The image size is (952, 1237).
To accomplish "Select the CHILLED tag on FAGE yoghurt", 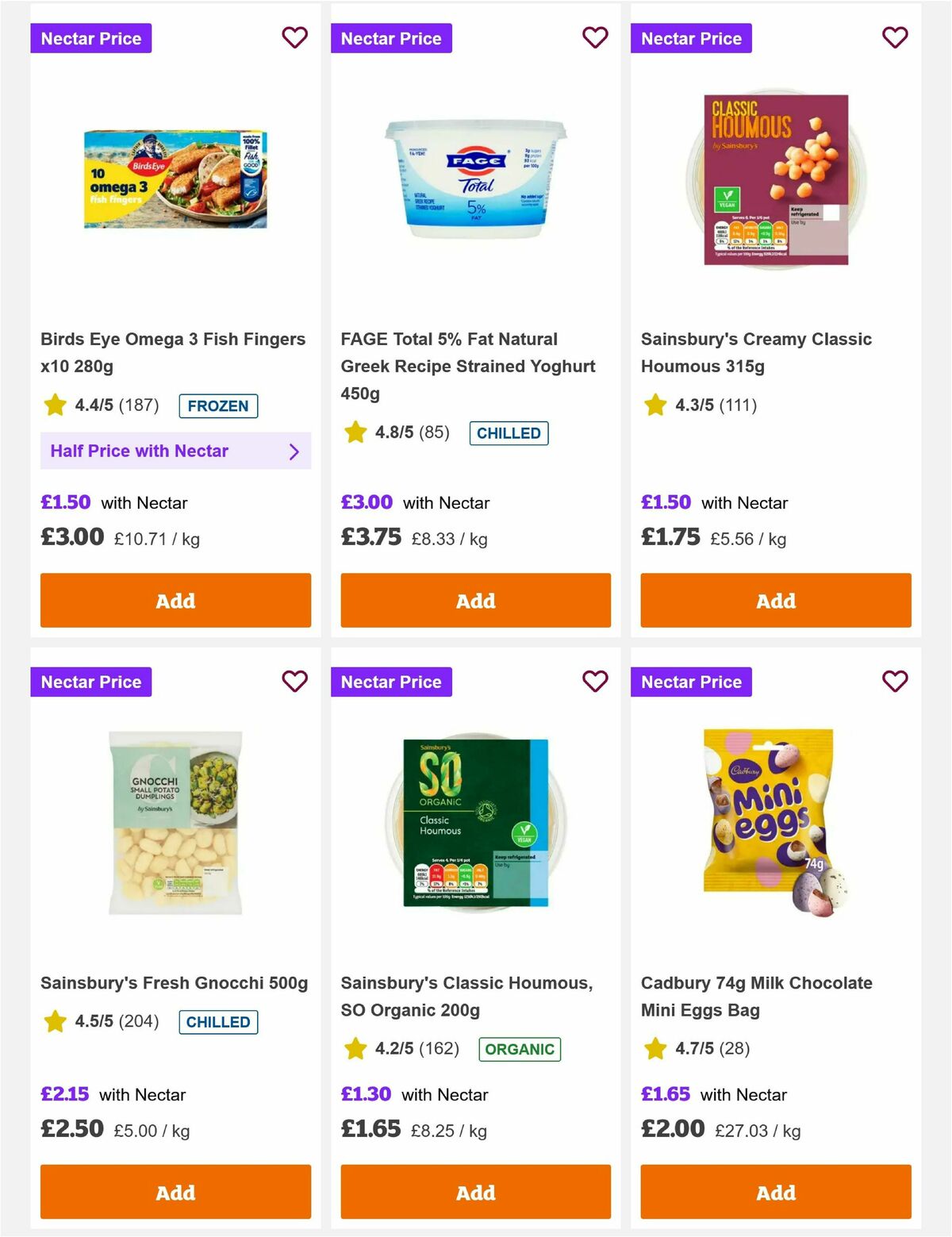I will (509, 432).
